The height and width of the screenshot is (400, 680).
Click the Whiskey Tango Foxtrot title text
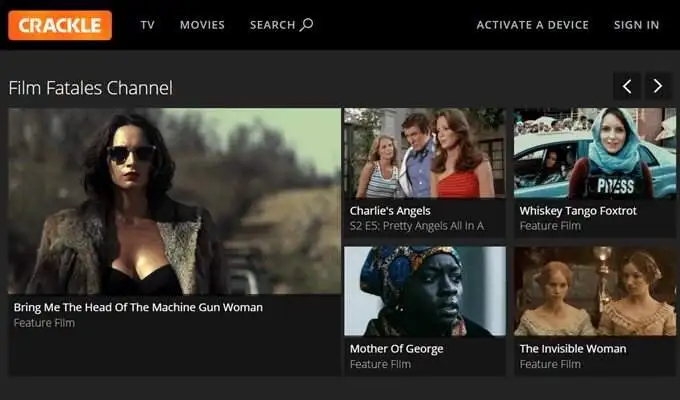coord(578,211)
